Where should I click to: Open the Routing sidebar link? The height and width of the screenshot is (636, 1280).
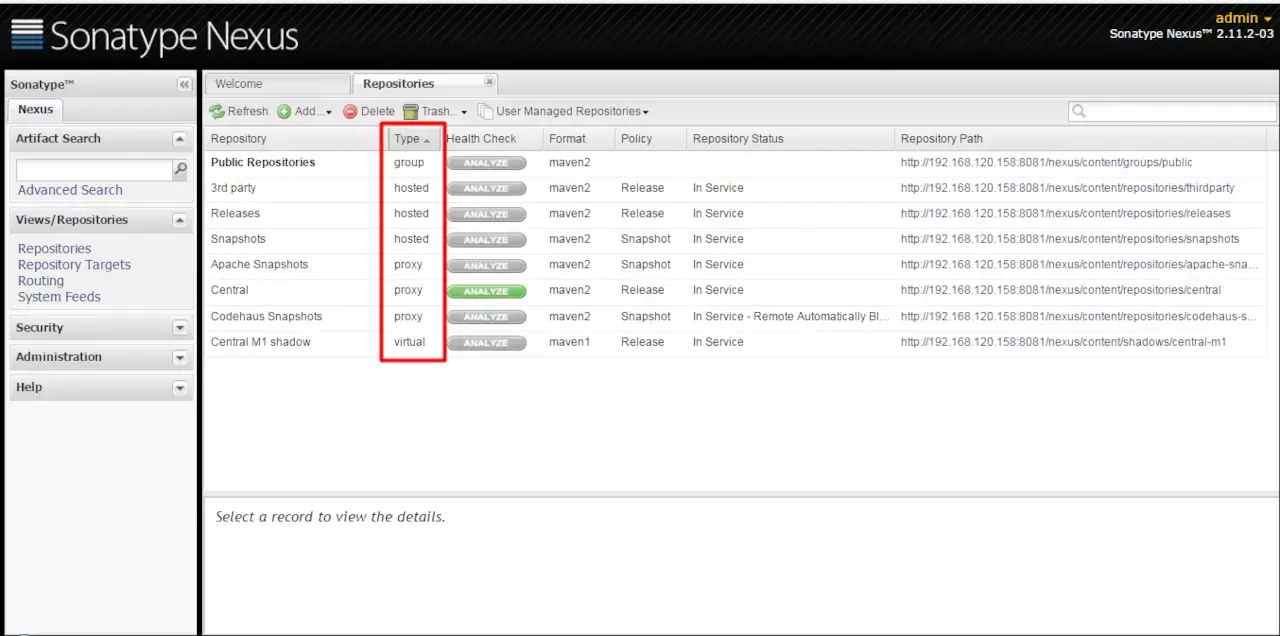click(40, 281)
